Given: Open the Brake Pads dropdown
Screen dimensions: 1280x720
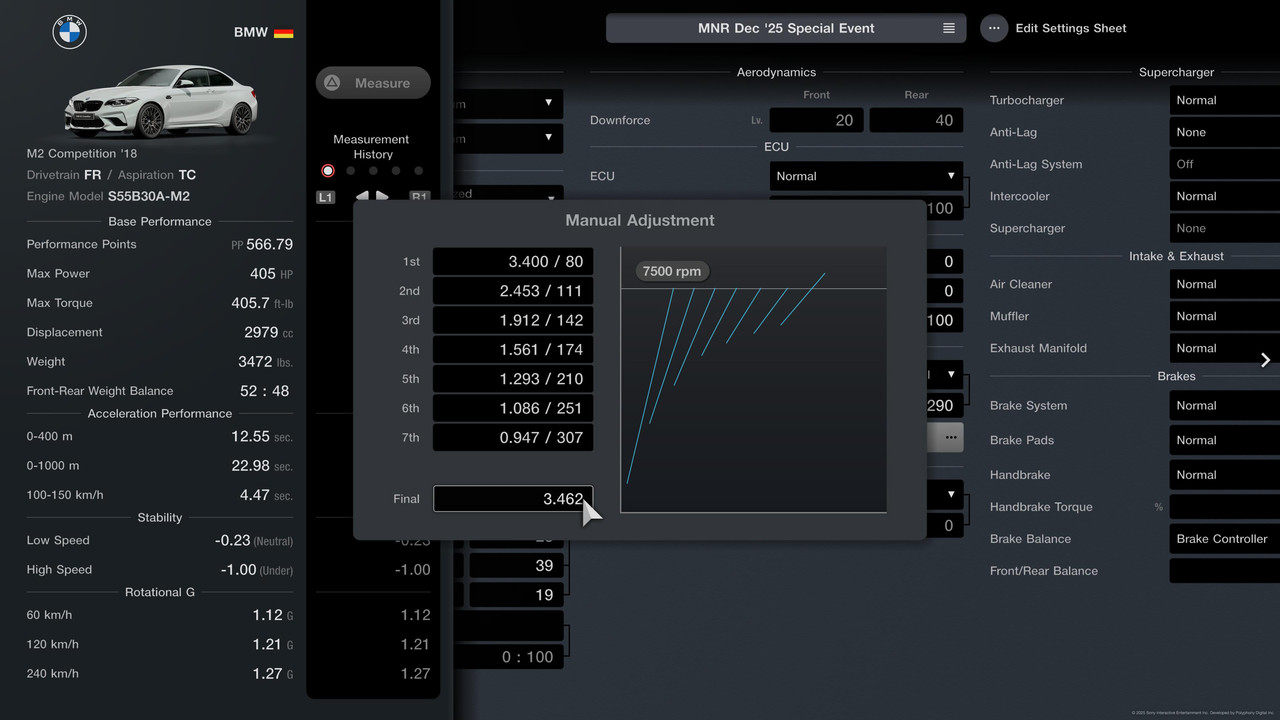Looking at the screenshot, I should point(1225,440).
